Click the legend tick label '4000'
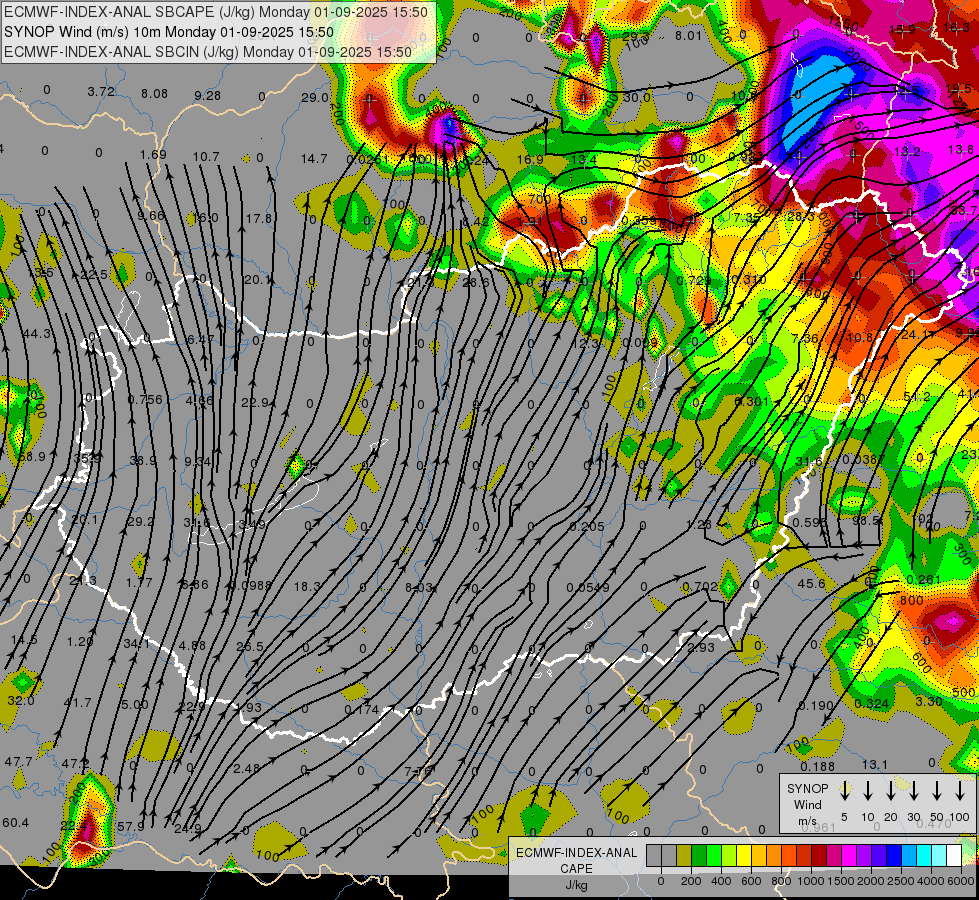The width and height of the screenshot is (979, 900). click(x=931, y=881)
